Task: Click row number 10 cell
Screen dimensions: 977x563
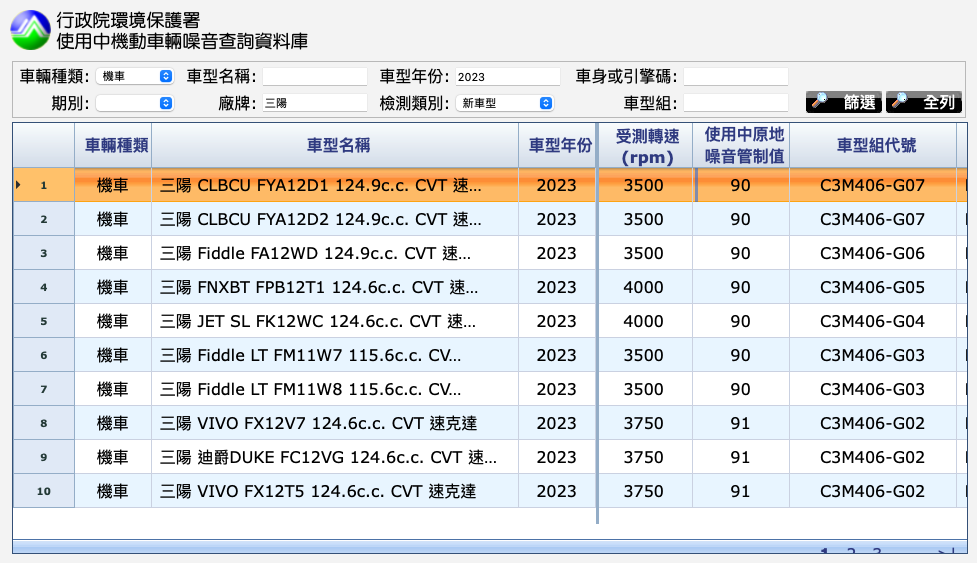Action: [44, 491]
